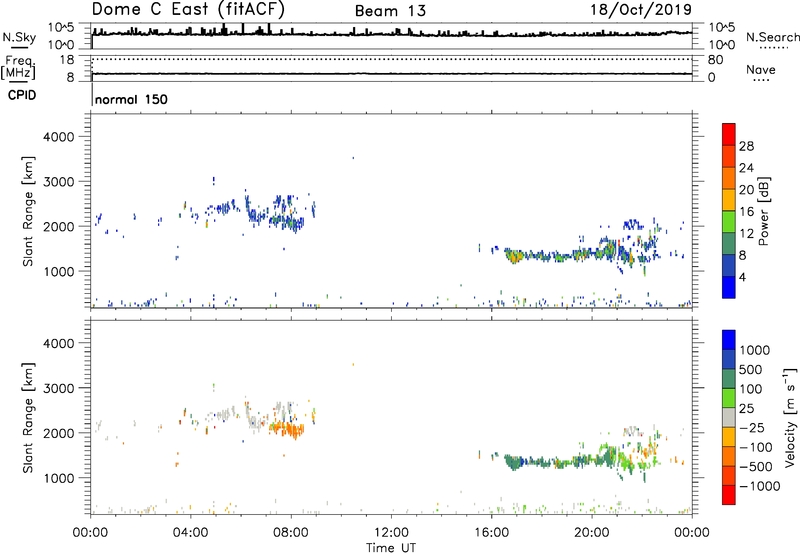Pick the bright blue bottom Power color segment

(729, 287)
